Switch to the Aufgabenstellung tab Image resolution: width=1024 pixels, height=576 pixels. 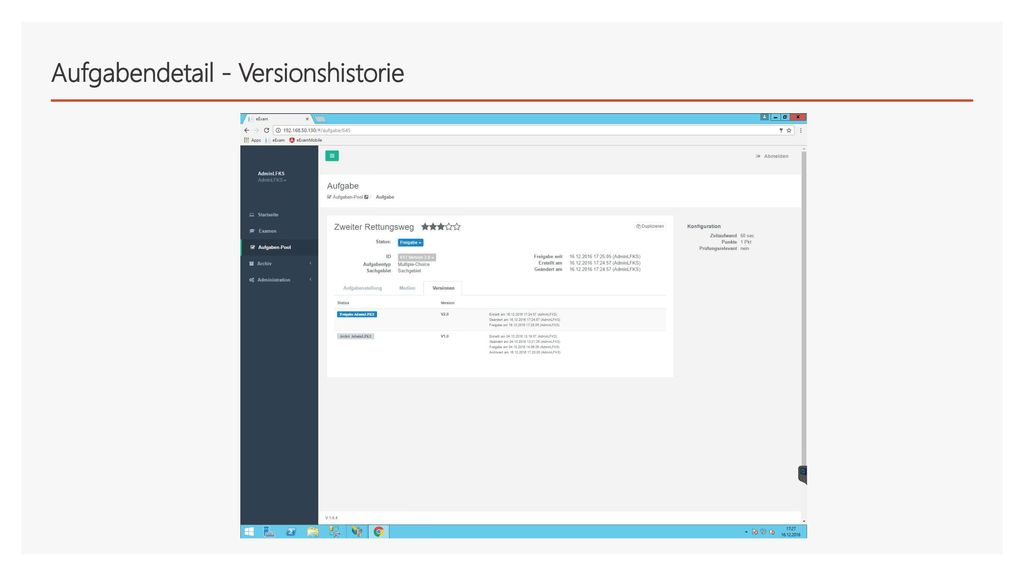[362, 288]
